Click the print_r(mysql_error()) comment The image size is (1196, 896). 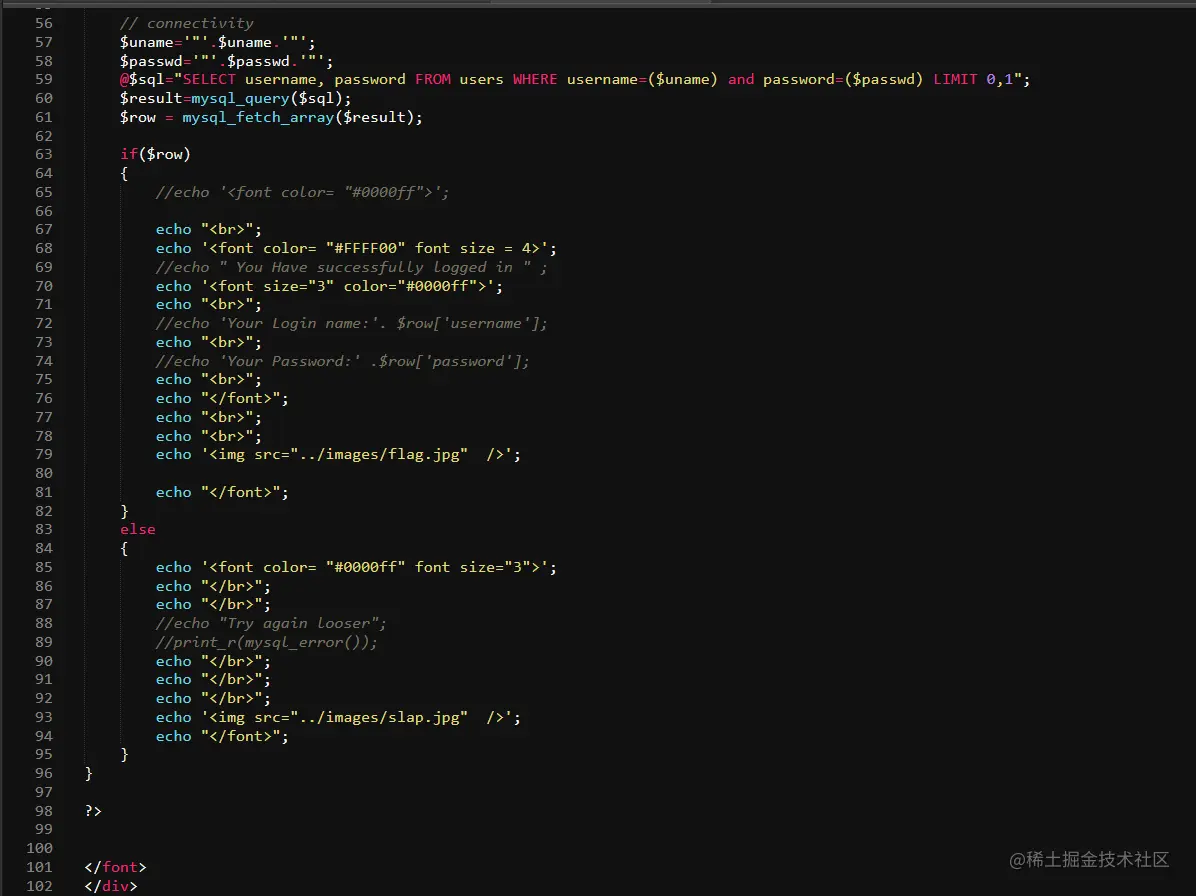coord(266,643)
